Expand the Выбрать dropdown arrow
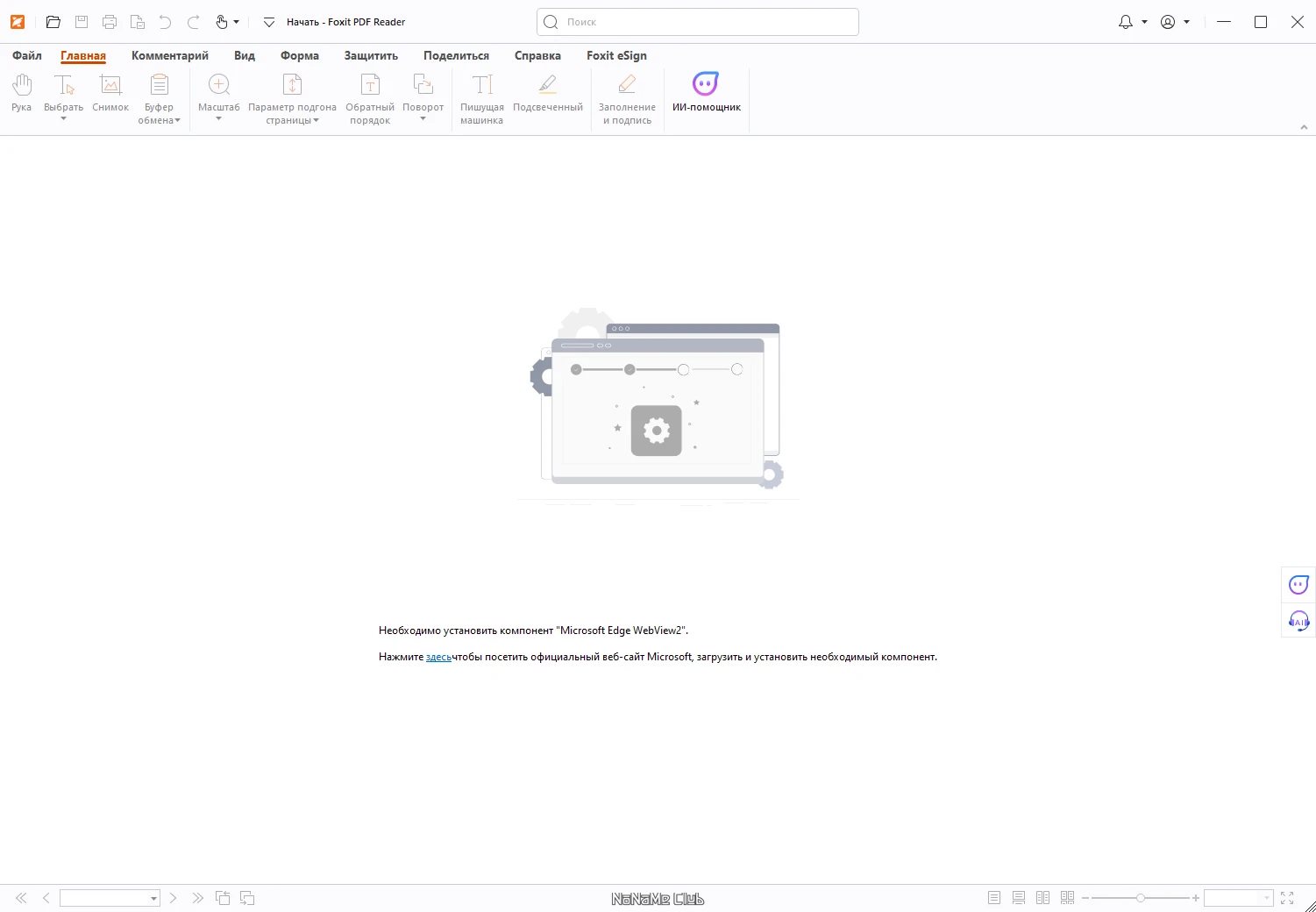Image resolution: width=1316 pixels, height=912 pixels. click(63, 118)
